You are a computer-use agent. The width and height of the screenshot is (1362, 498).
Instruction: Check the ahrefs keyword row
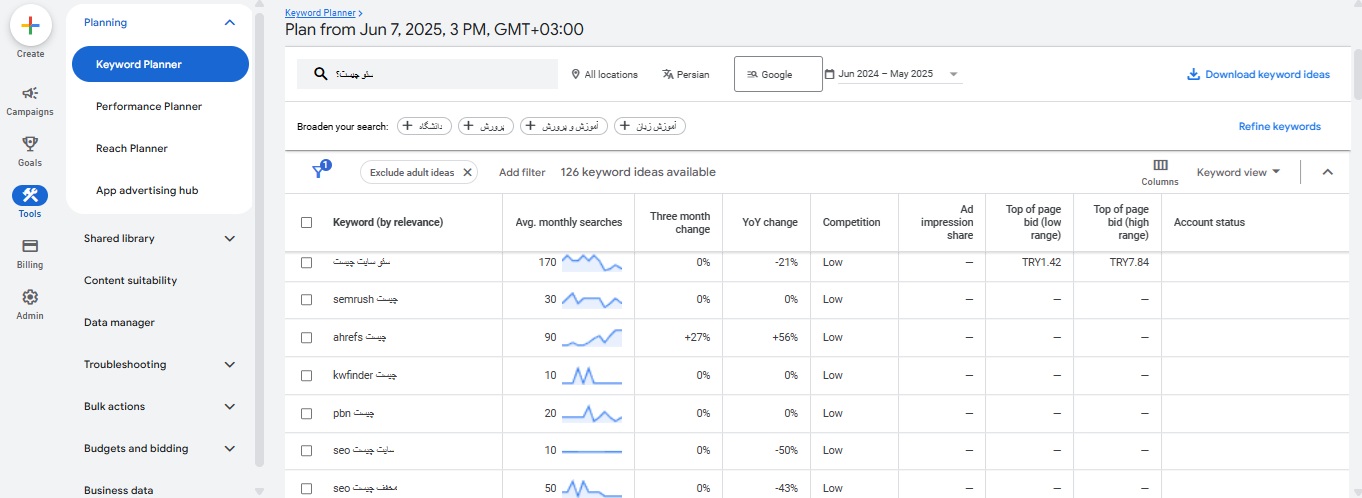[307, 337]
